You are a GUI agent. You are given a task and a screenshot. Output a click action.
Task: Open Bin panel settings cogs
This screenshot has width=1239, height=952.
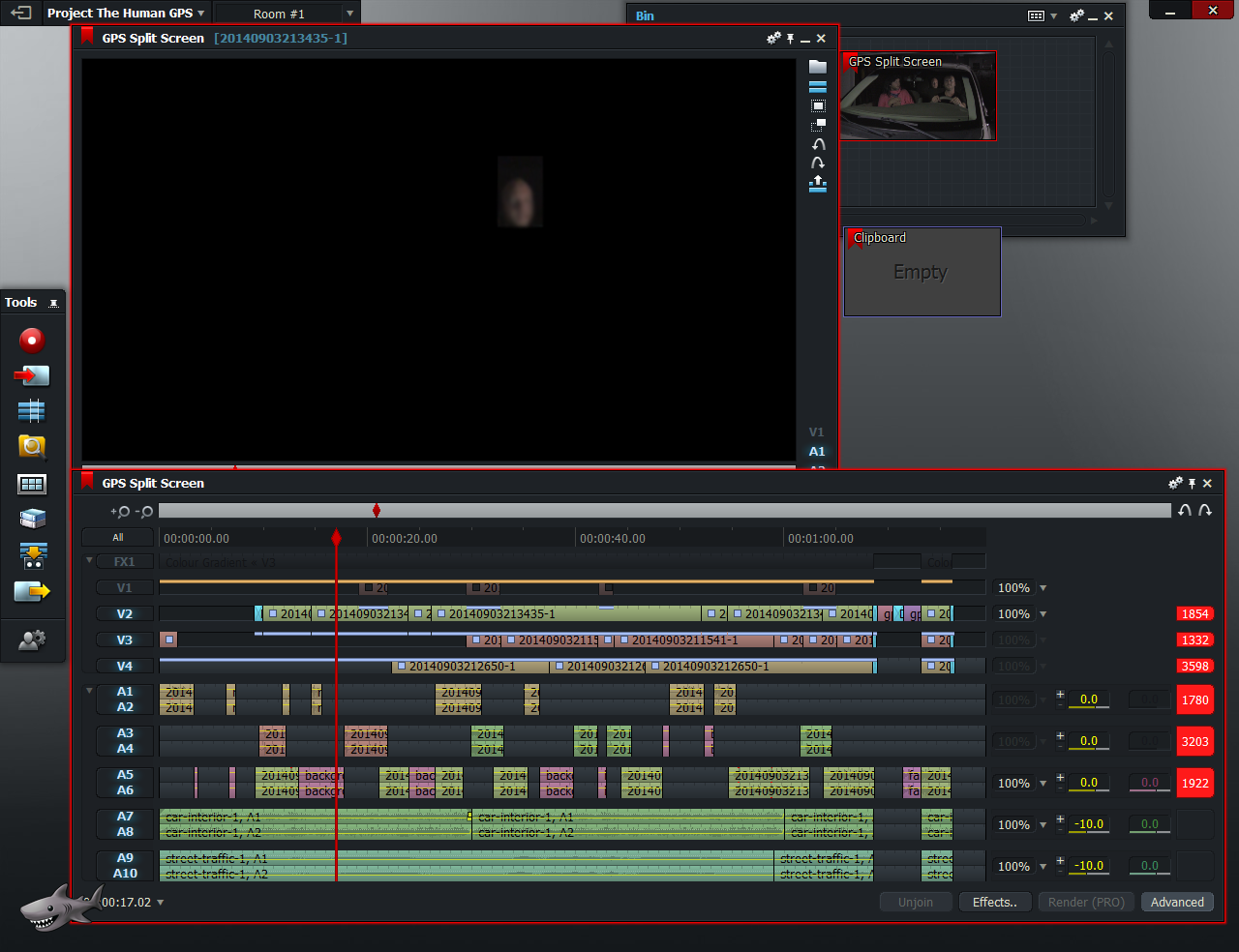(x=1076, y=15)
